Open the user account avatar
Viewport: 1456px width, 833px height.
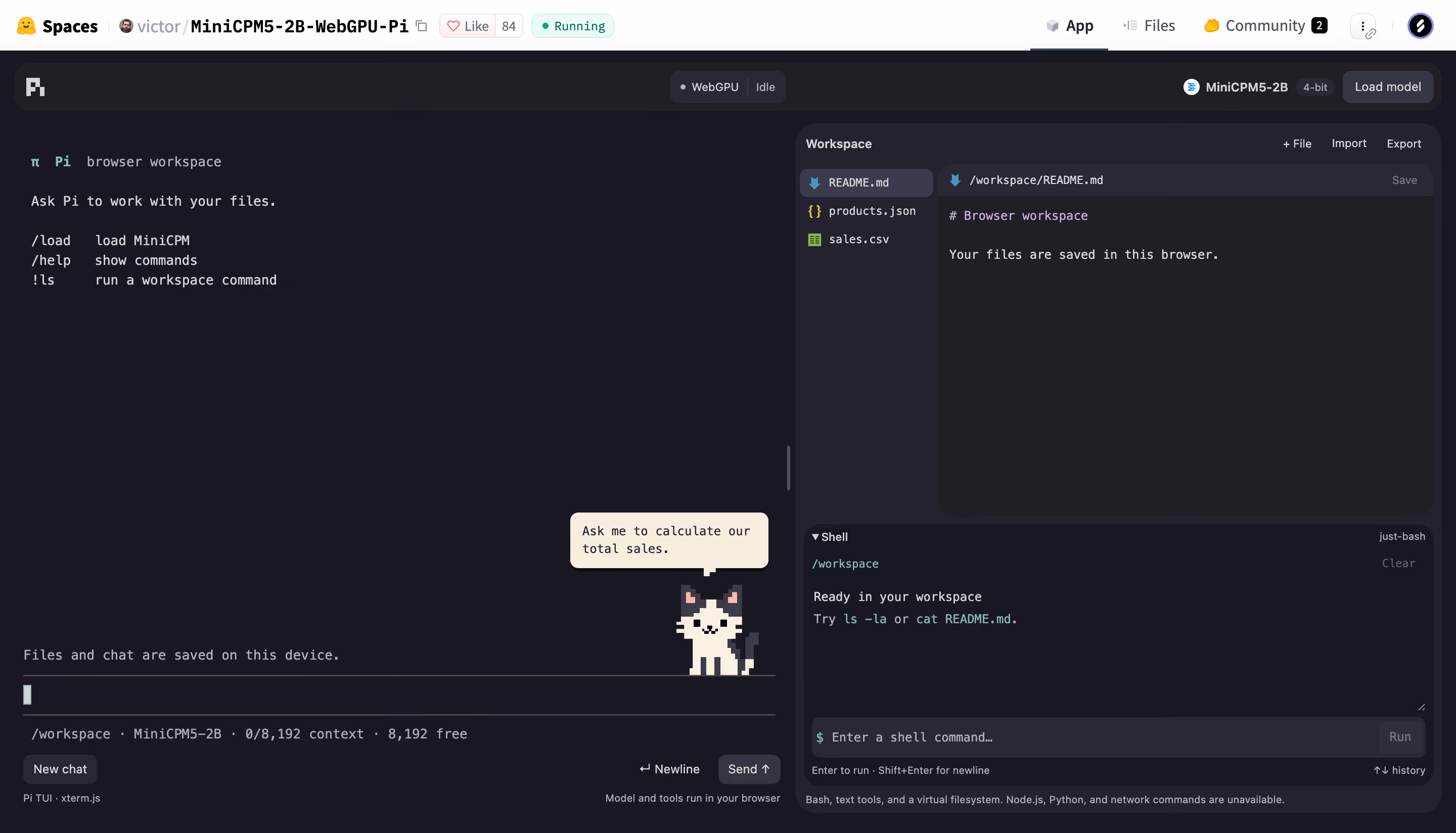(1420, 26)
